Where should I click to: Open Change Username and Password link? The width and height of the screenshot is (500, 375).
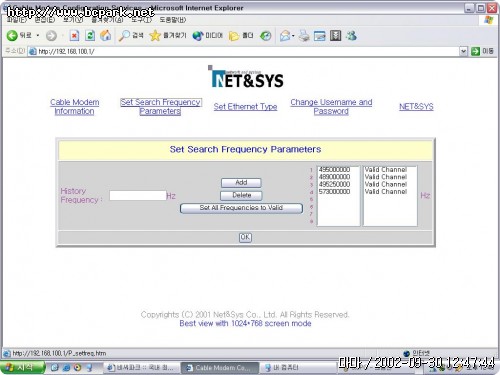coord(331,107)
